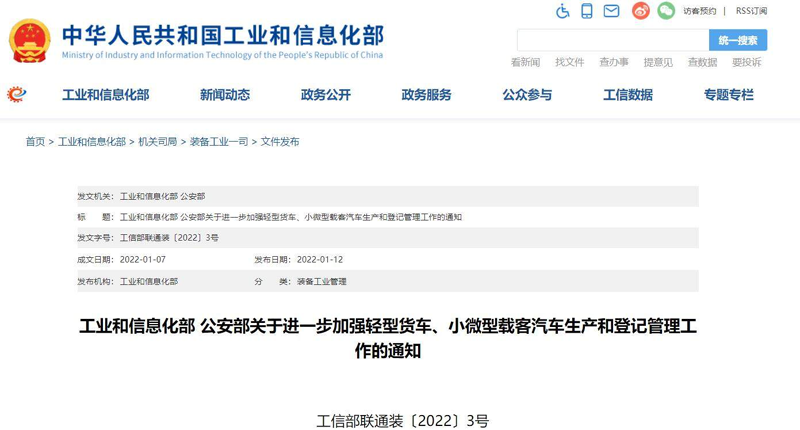The width and height of the screenshot is (800, 430).
Task: Select 要投诉 under search box
Action: pos(746,62)
